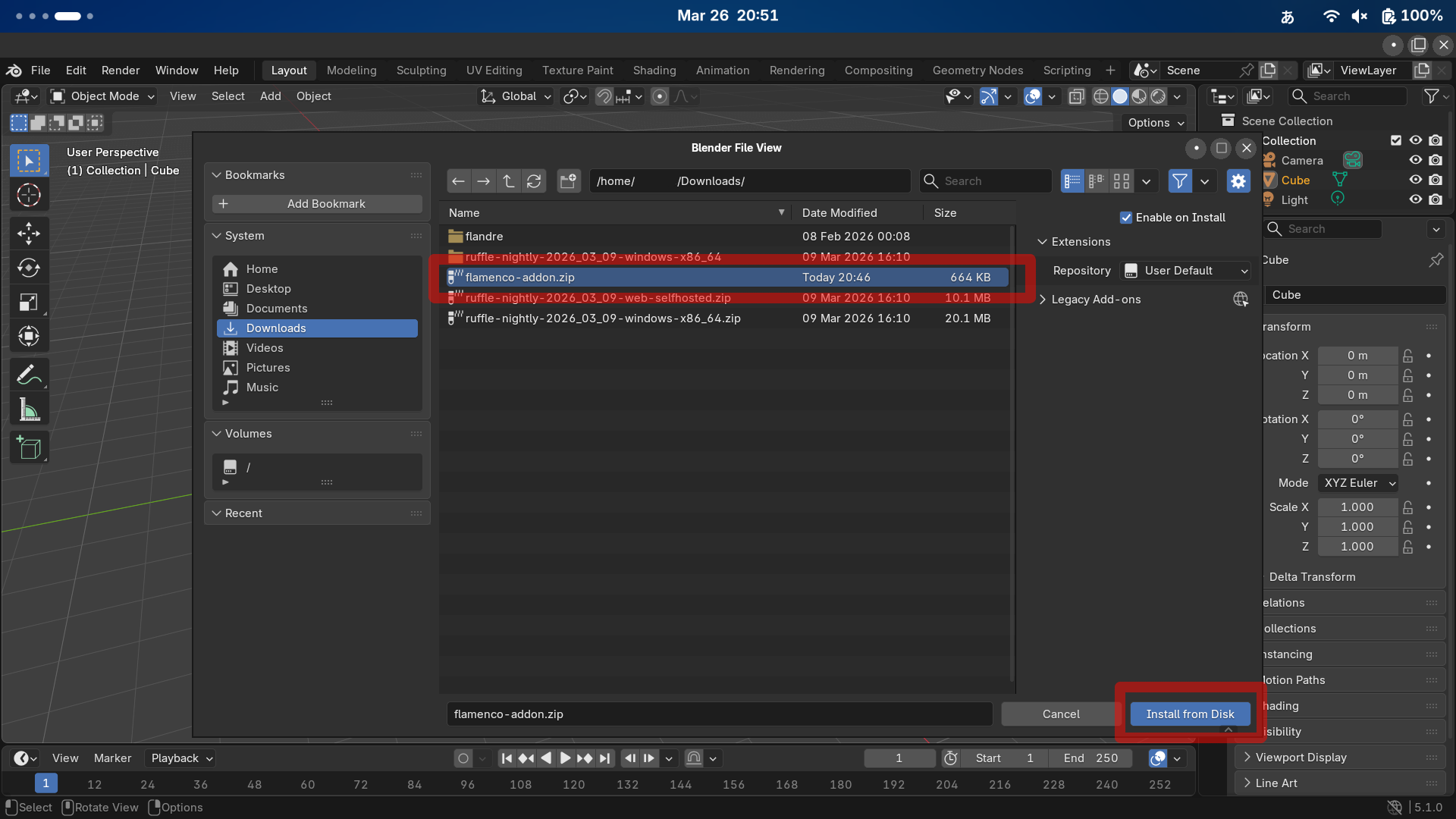This screenshot has width=1456, height=819.
Task: Select the Rotate tool in left toolbar
Action: [29, 268]
